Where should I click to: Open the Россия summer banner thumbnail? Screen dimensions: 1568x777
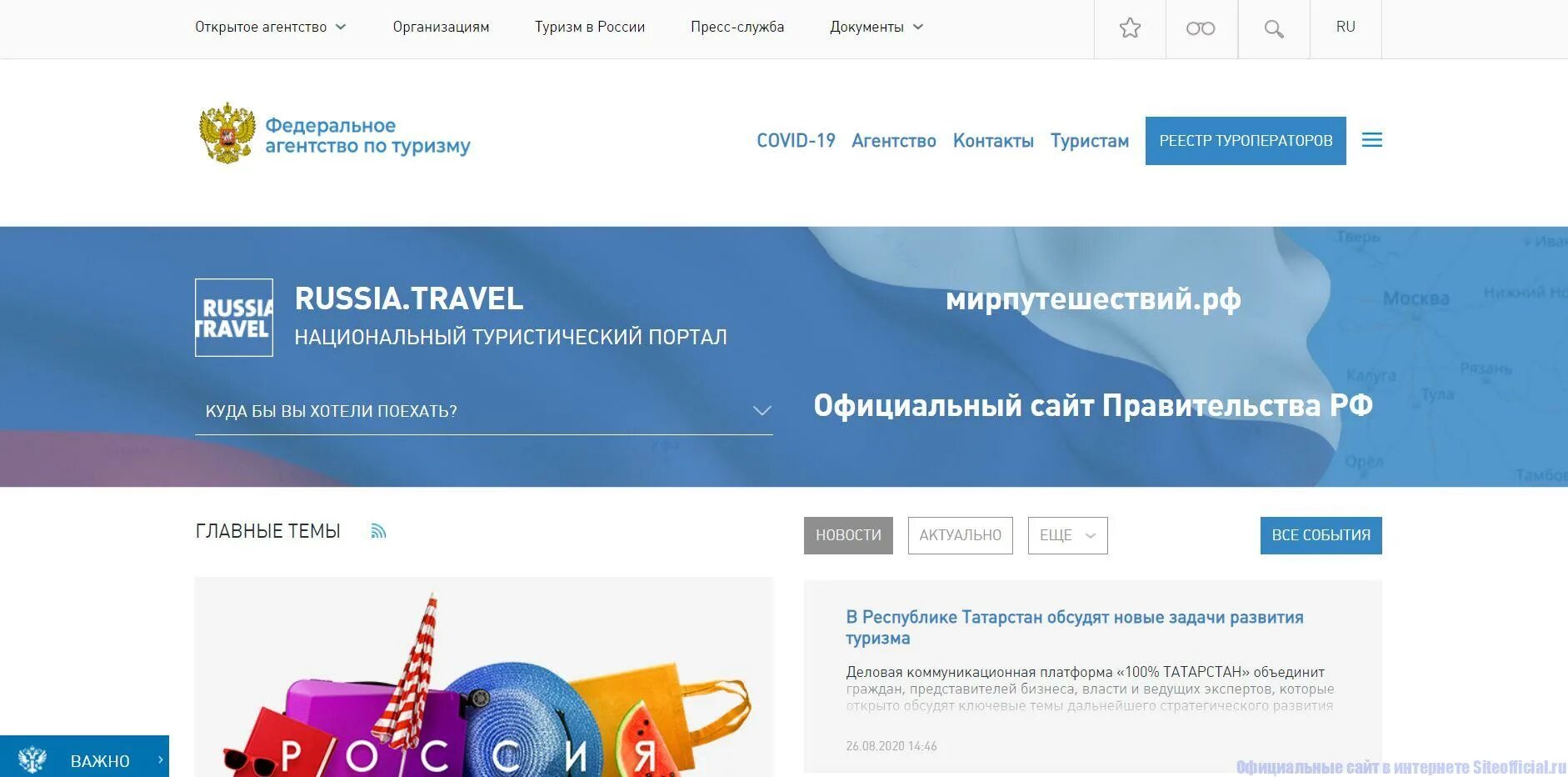(484, 677)
